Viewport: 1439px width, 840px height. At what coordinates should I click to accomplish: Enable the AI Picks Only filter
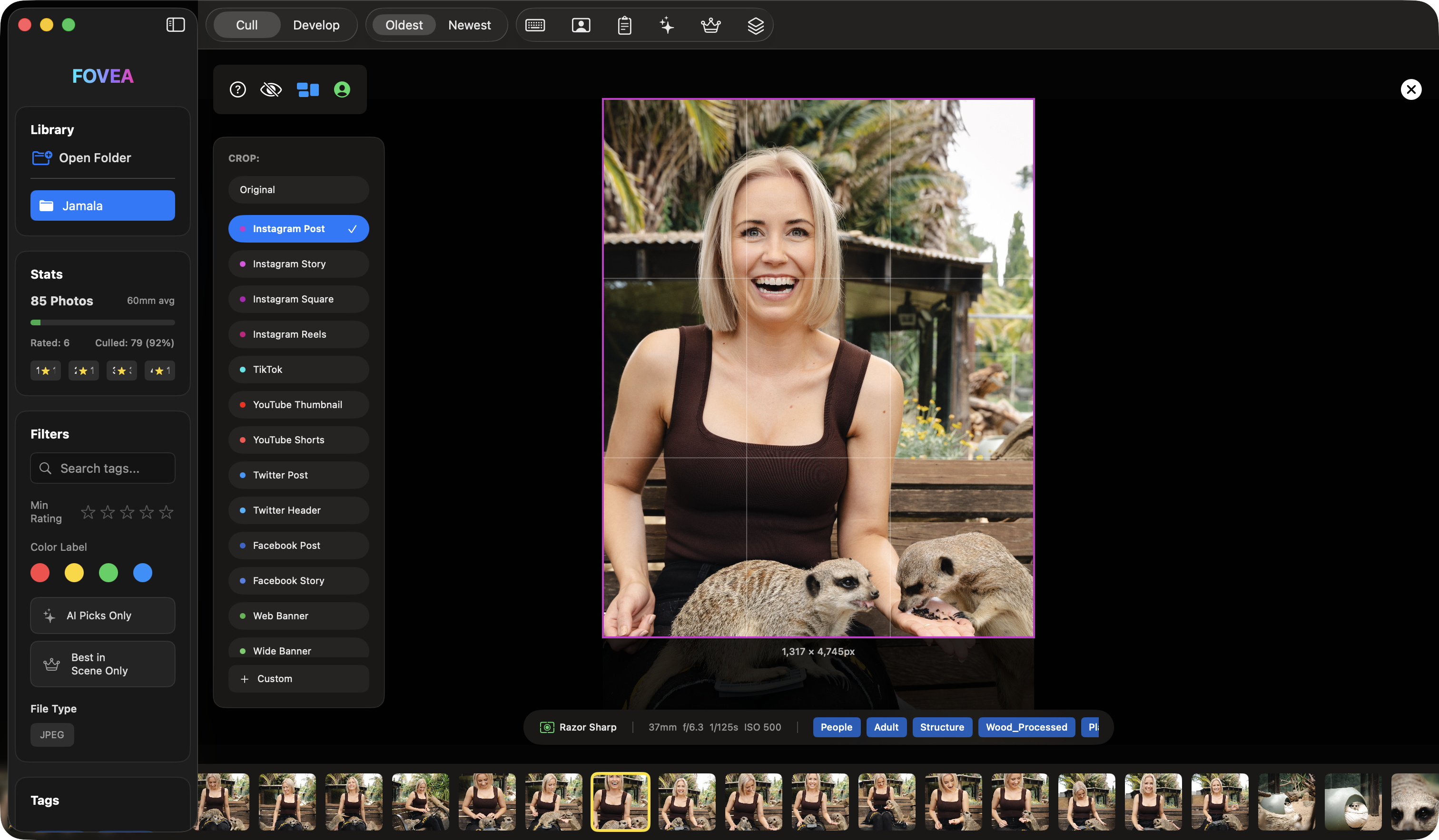[x=103, y=615]
